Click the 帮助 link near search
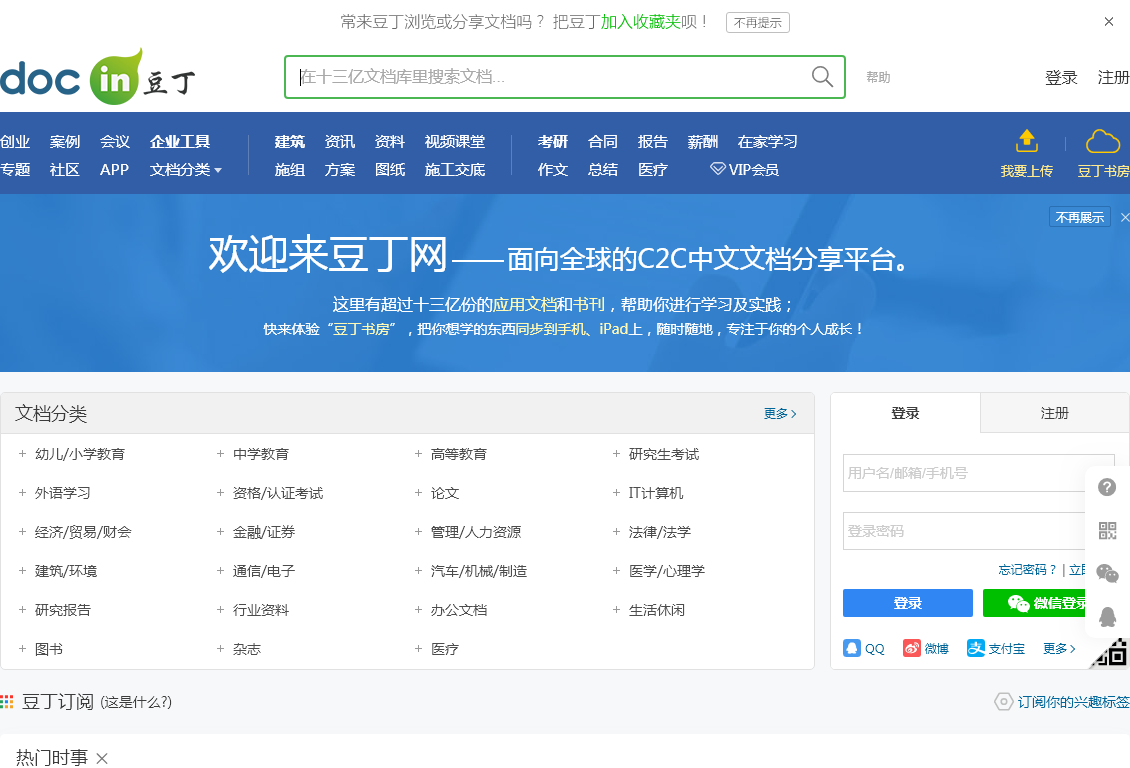Screen dimensions: 1130x768 point(878,77)
